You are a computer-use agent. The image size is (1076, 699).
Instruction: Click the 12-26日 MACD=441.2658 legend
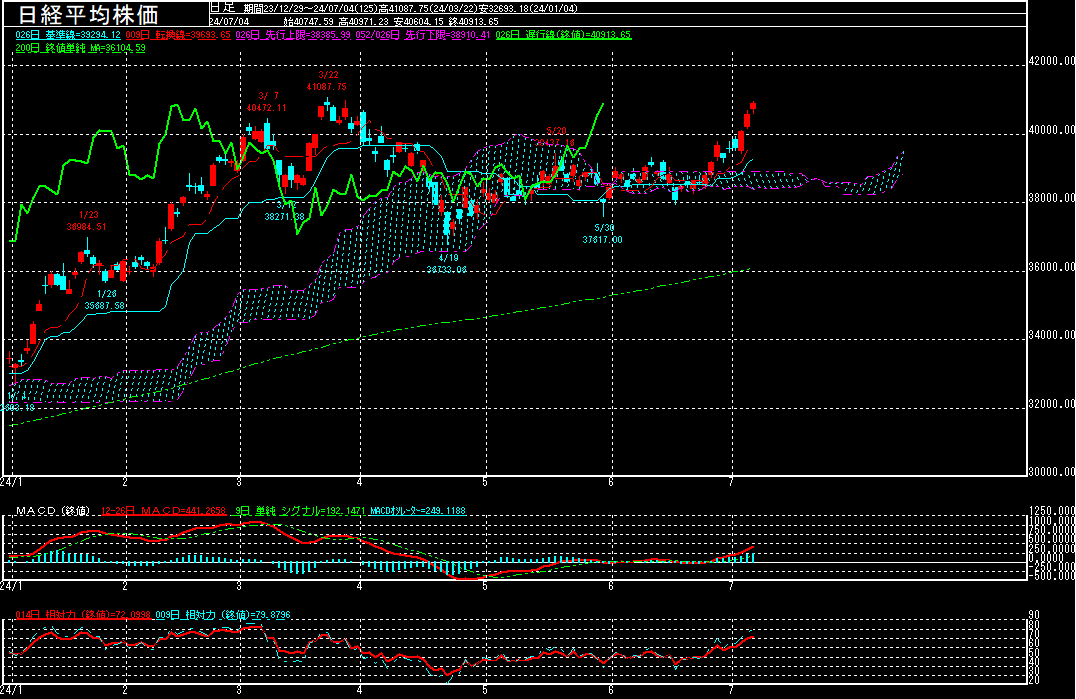[164, 511]
